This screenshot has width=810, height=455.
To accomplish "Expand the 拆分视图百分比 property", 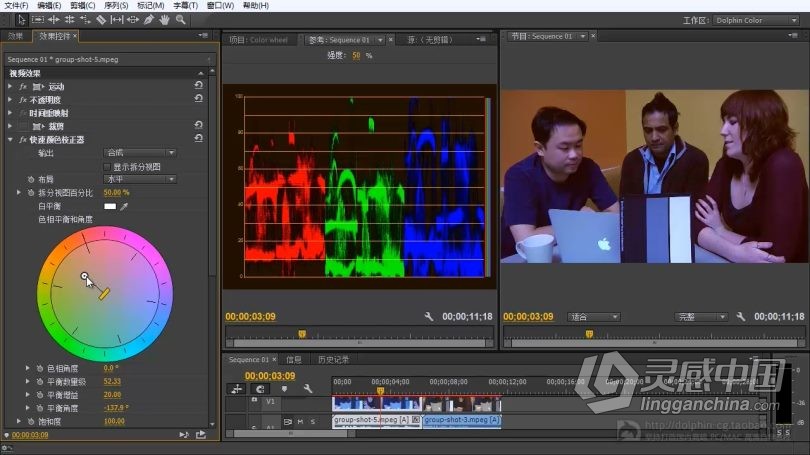I will coord(19,192).
